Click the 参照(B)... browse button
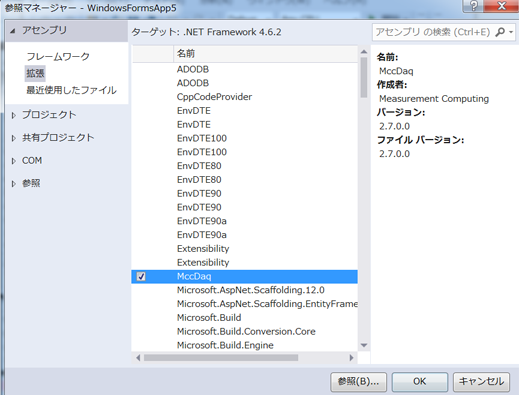This screenshot has height=395, width=519. click(358, 382)
